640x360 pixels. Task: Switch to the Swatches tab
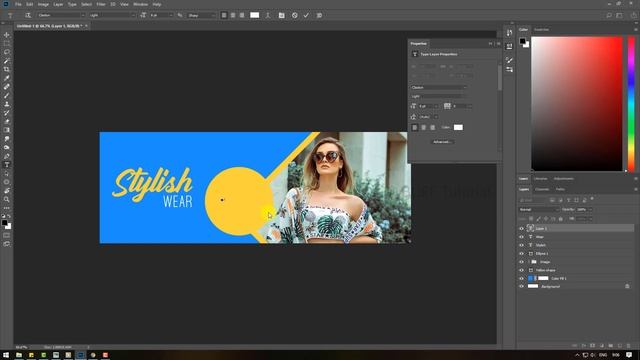[x=542, y=30]
